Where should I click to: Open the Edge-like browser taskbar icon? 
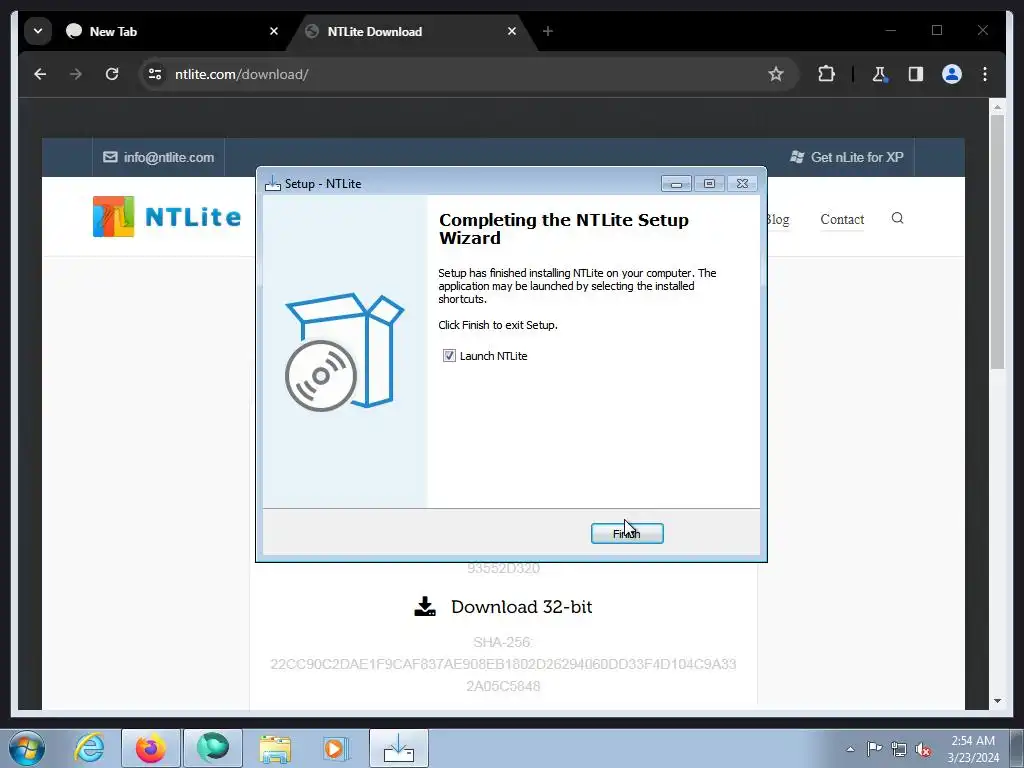(213, 748)
